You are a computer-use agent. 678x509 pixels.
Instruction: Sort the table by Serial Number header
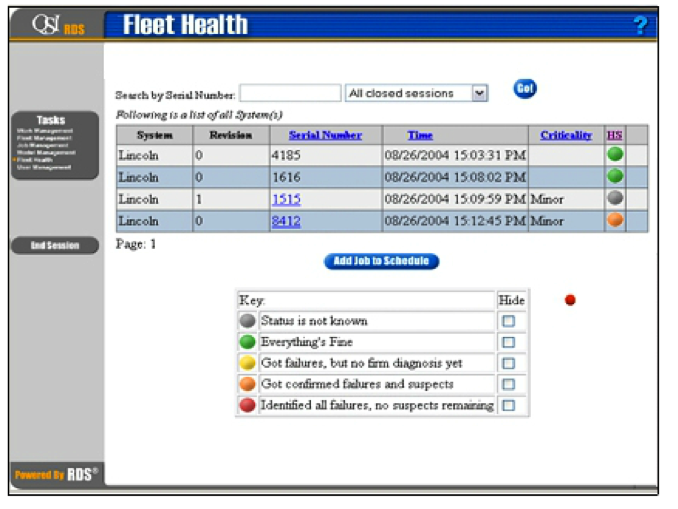(x=325, y=135)
